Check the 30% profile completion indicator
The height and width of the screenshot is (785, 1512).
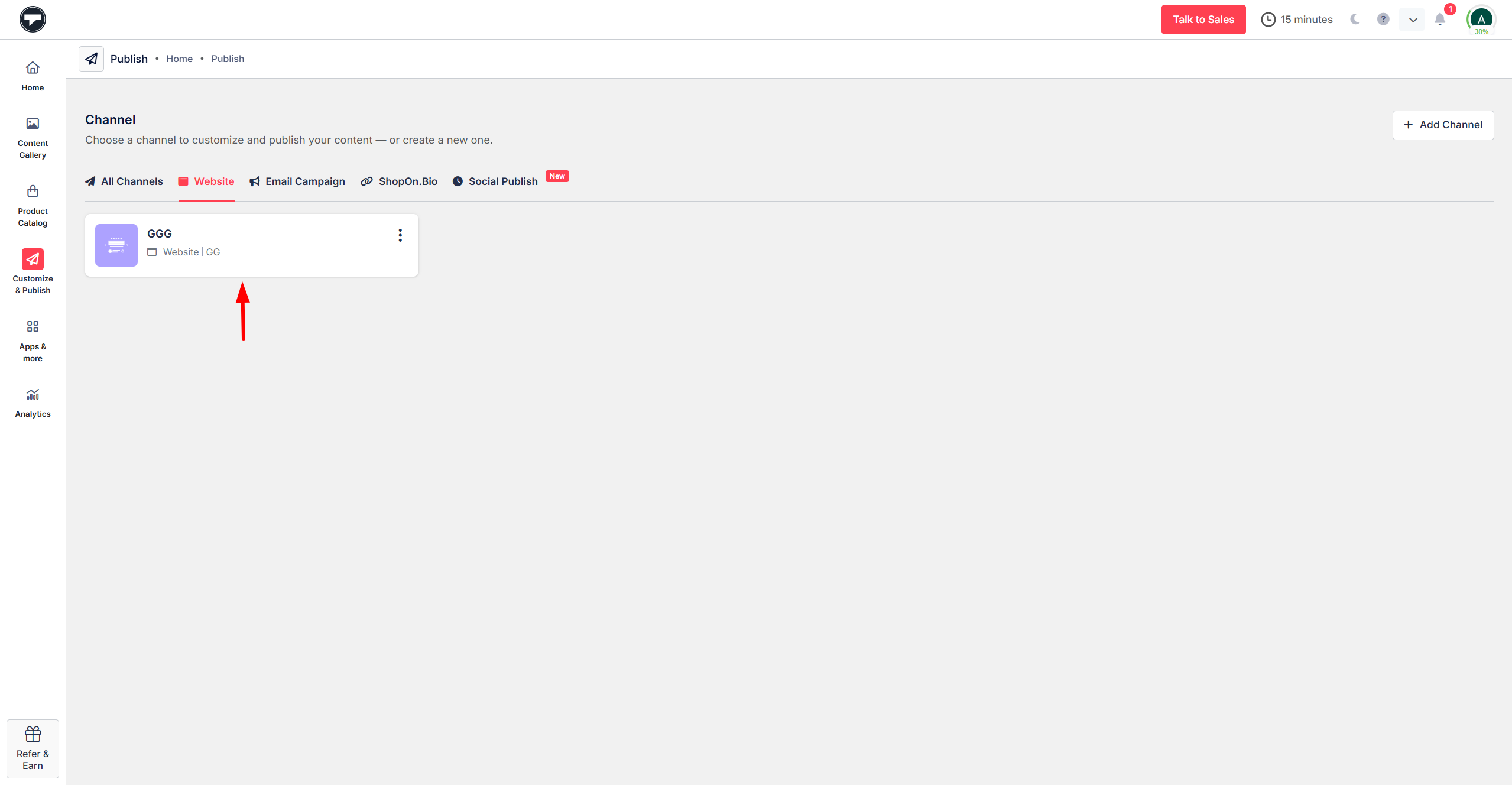1481,31
